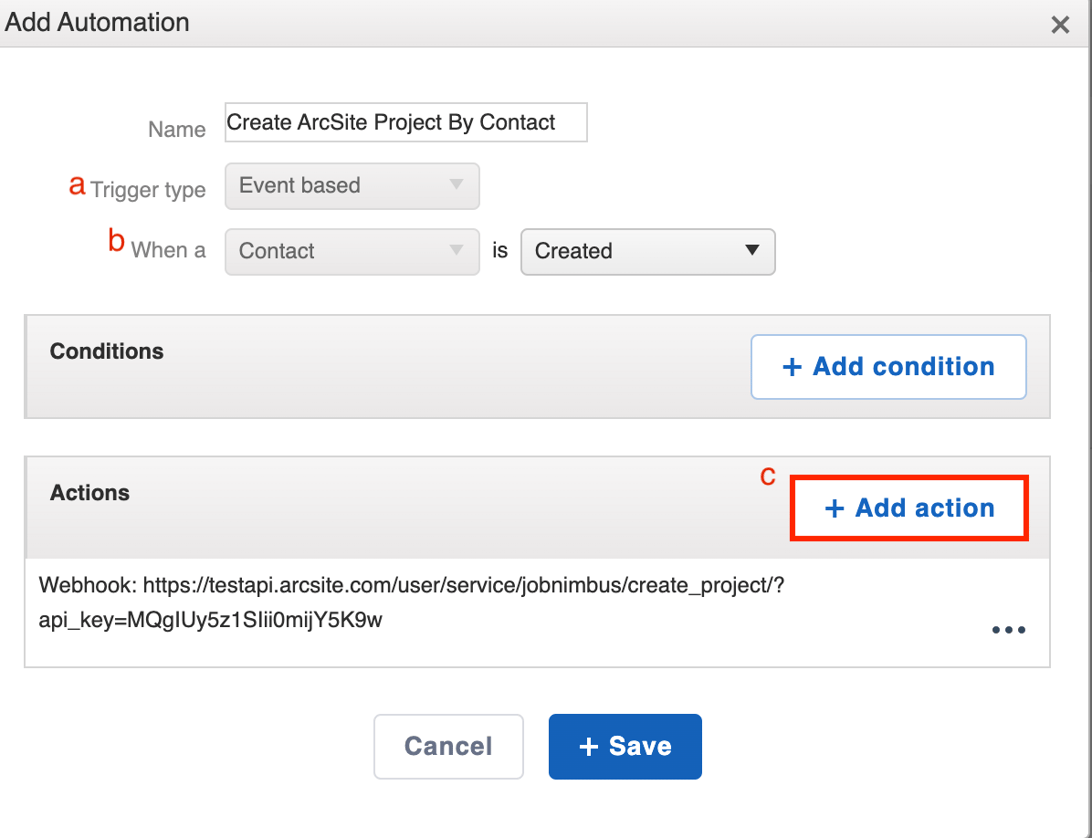Close the Add Automation dialog
Viewport: 1092px width, 838px height.
[1060, 25]
